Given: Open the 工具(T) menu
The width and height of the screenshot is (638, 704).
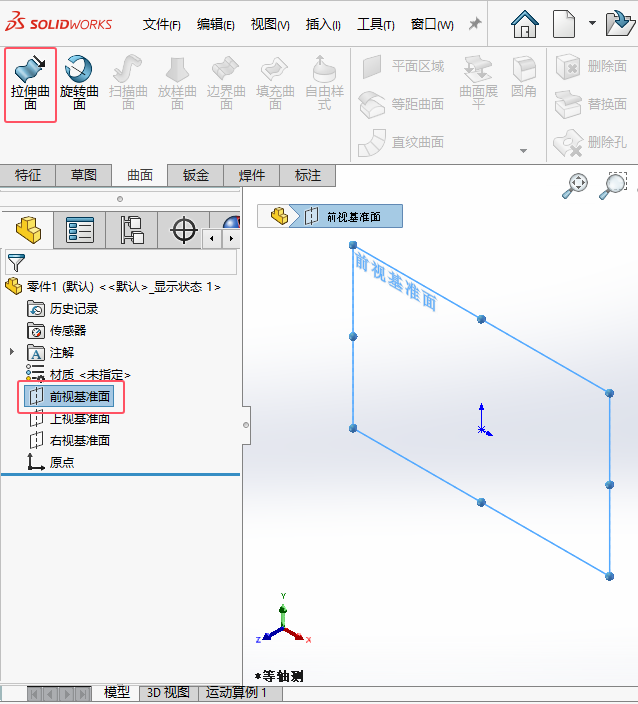Looking at the screenshot, I should (375, 24).
